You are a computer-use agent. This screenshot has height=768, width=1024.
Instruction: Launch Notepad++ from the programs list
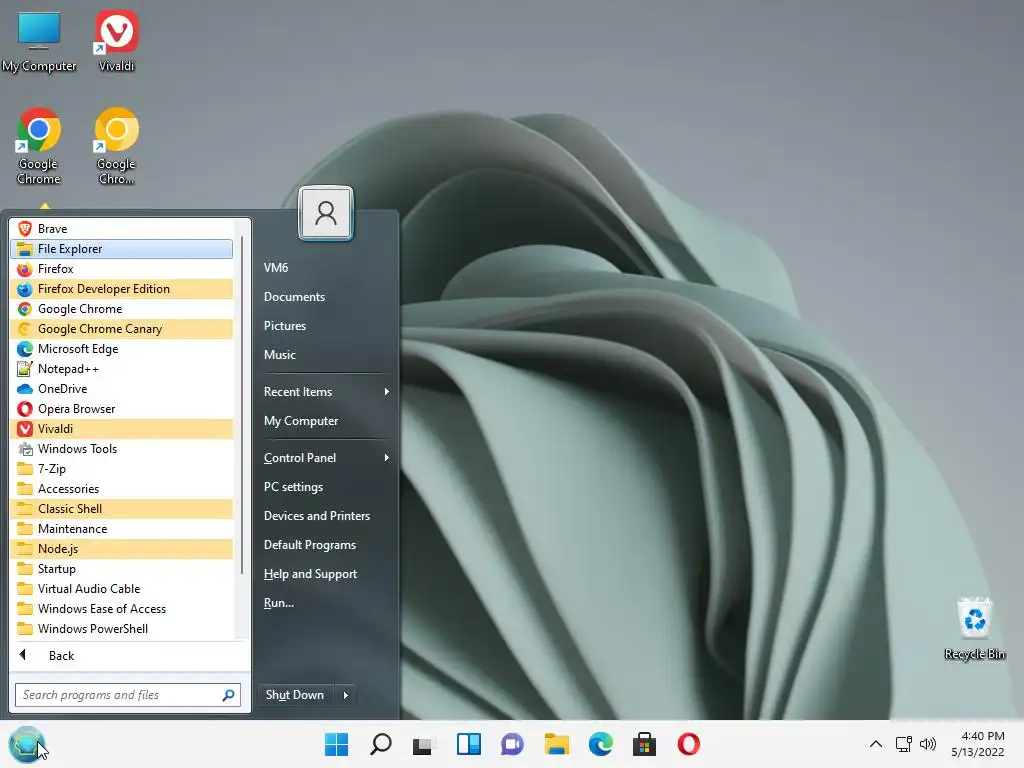pos(121,369)
